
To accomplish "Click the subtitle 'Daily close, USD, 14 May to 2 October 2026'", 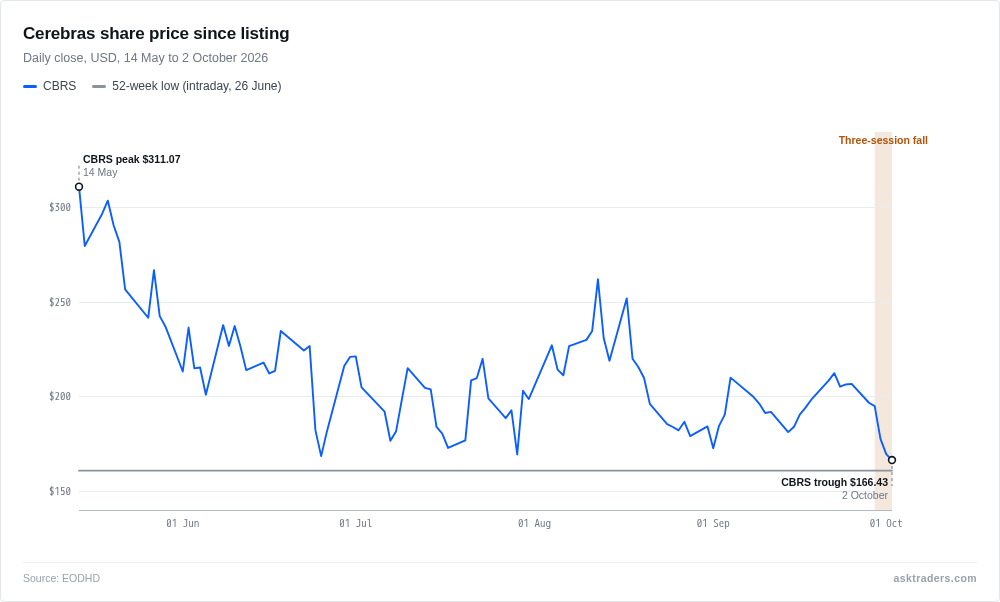I will click(x=145, y=58).
